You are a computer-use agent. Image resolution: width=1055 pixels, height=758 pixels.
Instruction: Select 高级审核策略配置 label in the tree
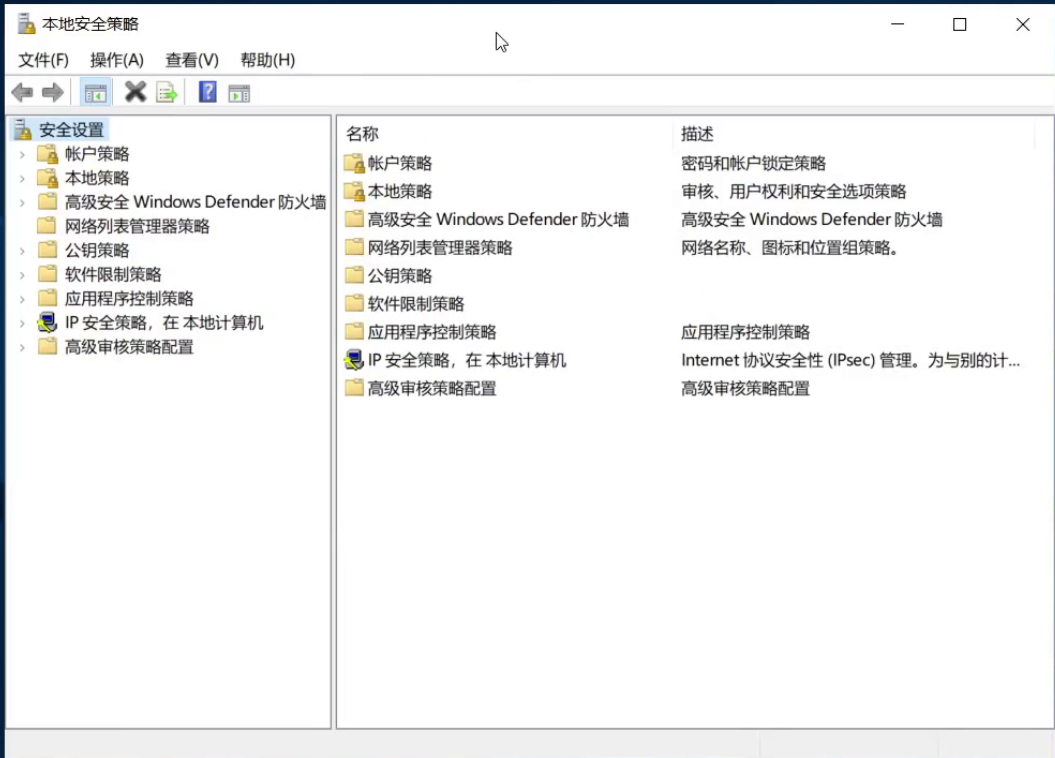[x=129, y=347]
